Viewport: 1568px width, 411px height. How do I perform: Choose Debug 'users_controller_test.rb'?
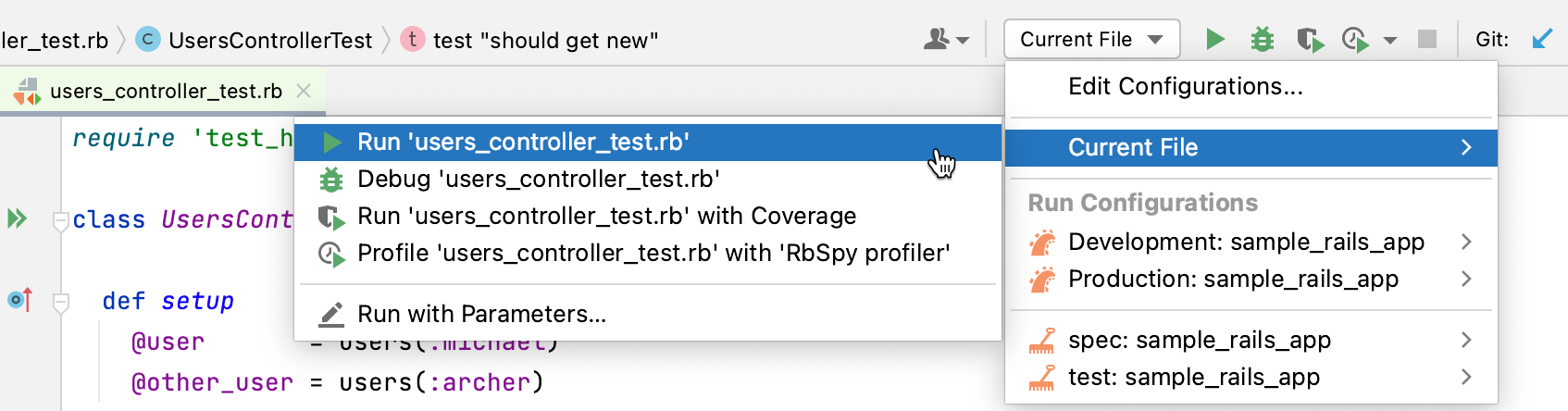tap(538, 179)
